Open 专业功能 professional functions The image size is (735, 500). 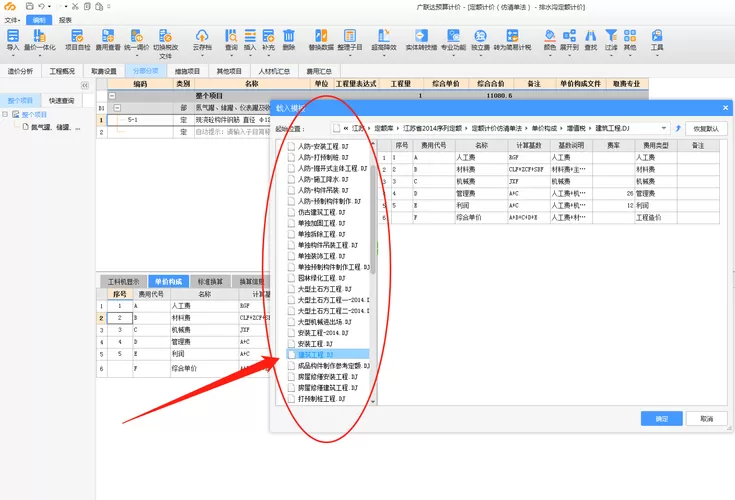(453, 36)
